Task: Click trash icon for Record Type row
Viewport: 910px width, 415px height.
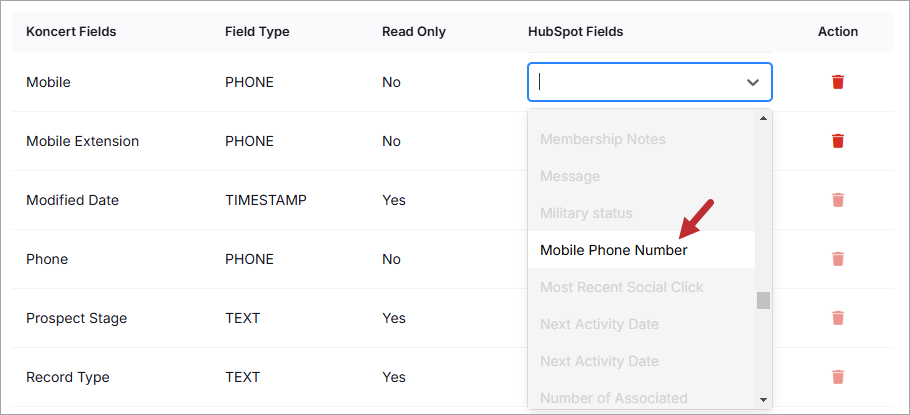Action: click(x=837, y=377)
